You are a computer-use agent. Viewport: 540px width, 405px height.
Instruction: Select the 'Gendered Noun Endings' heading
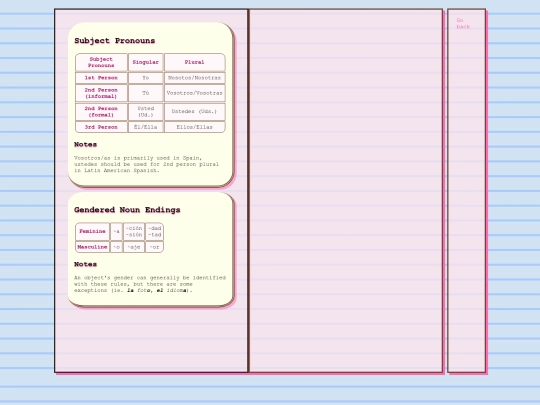click(127, 210)
